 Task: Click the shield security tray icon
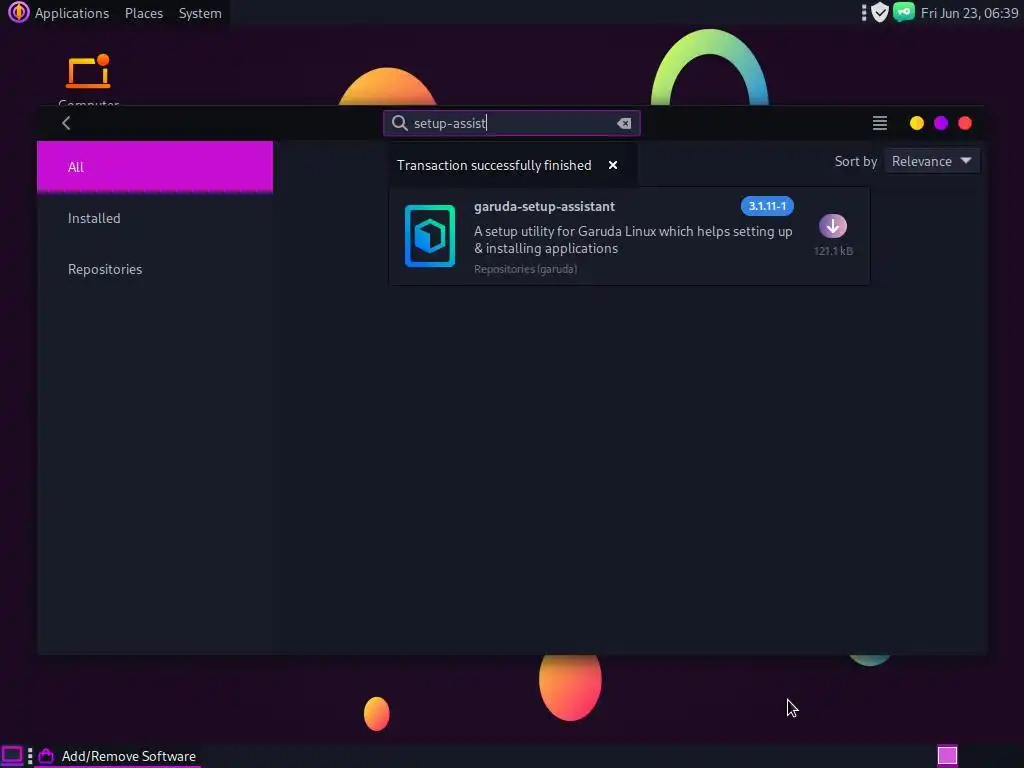(x=880, y=12)
